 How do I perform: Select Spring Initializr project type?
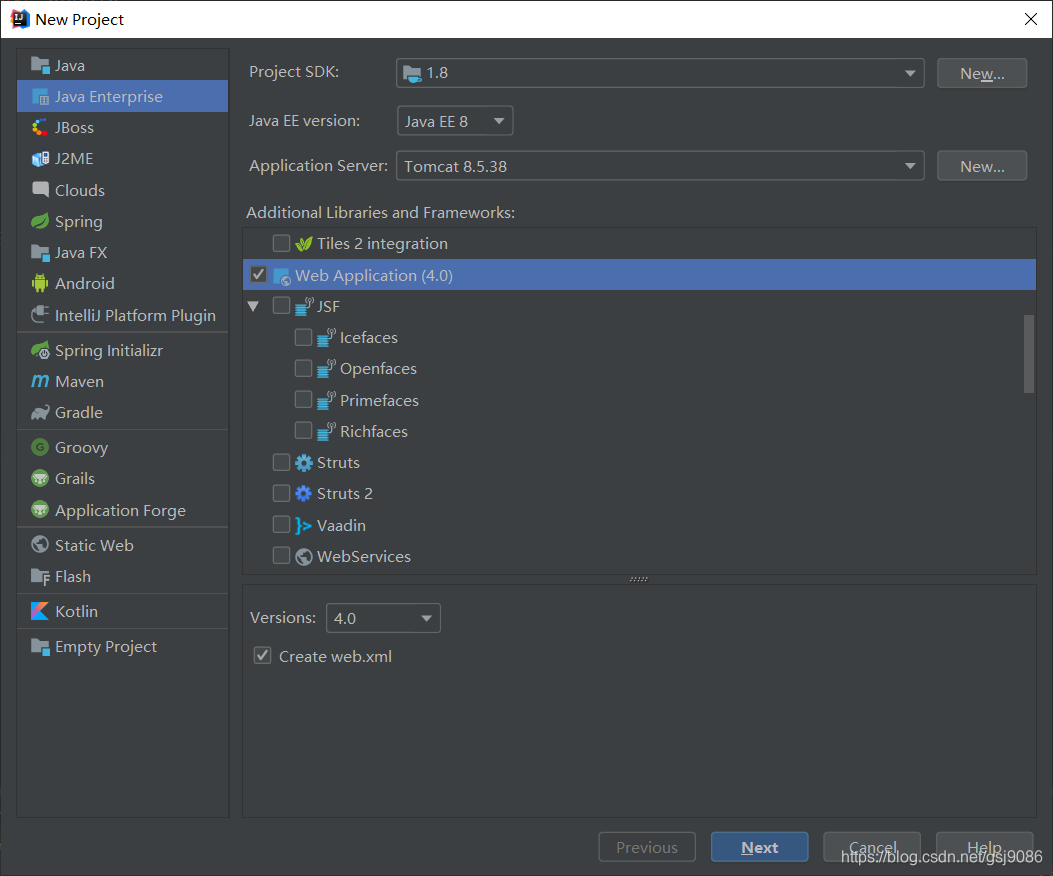tap(109, 350)
